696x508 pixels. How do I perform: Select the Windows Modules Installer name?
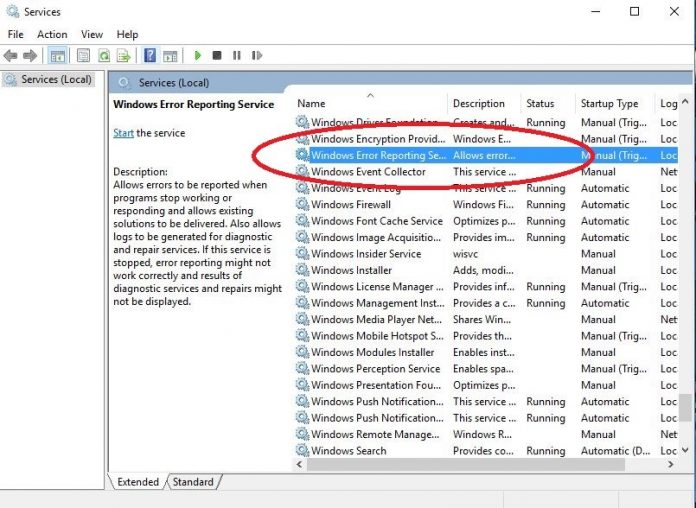[x=372, y=353]
